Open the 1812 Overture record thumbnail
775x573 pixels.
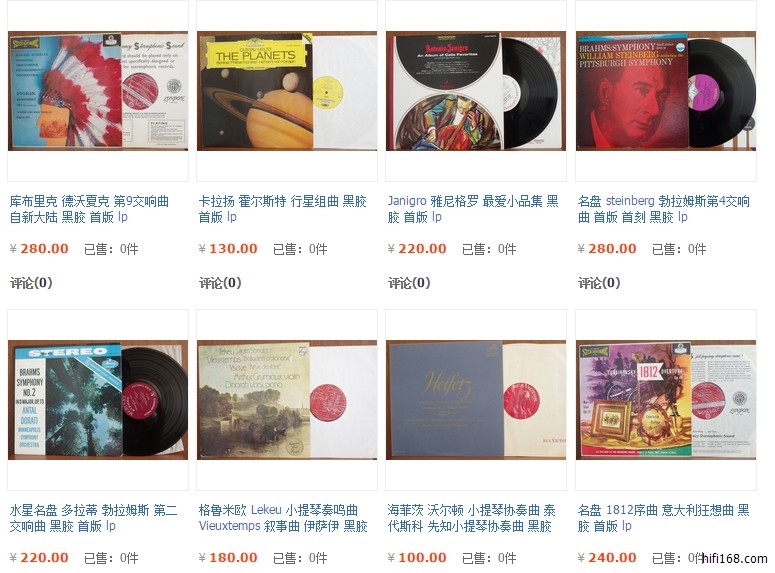[666, 400]
